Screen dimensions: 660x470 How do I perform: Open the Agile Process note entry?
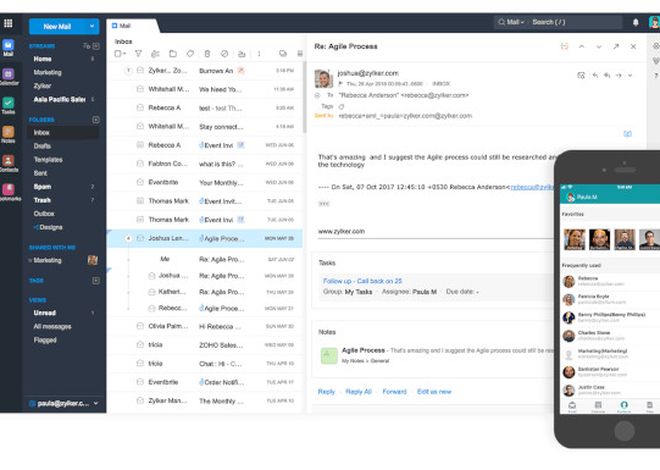[x=436, y=355]
